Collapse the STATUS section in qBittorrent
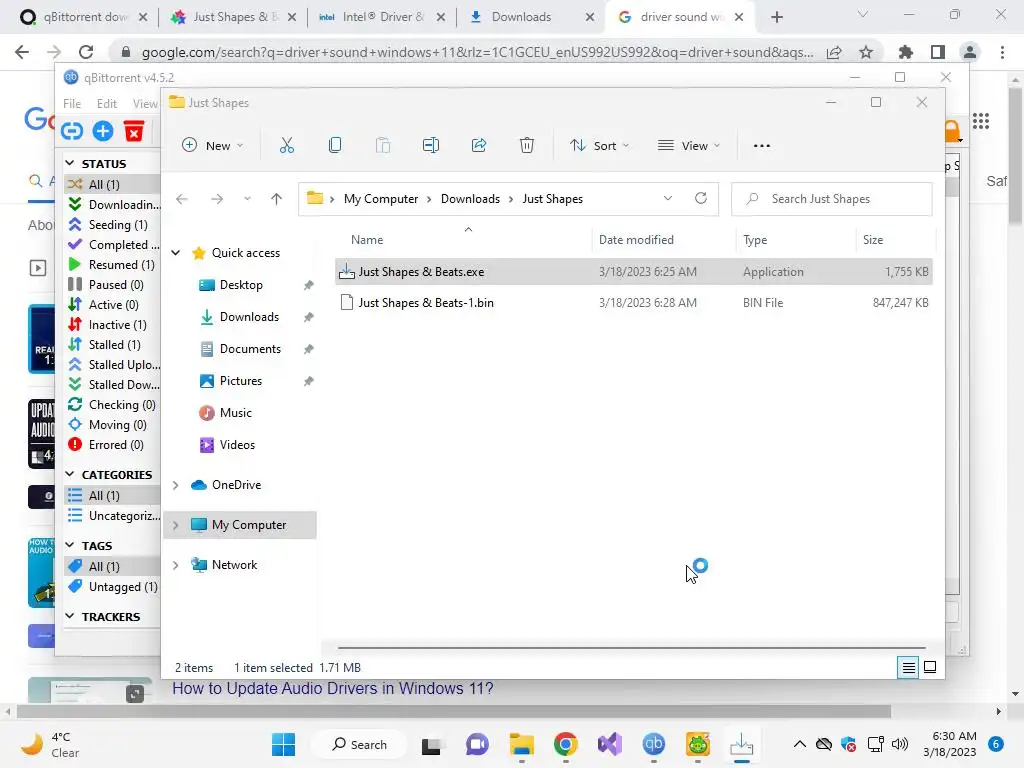Viewport: 1024px width, 768px height. click(70, 163)
